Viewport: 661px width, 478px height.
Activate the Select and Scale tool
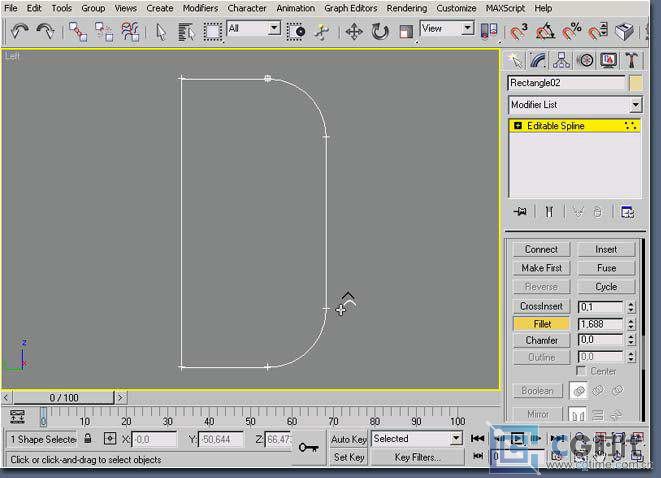tap(406, 32)
